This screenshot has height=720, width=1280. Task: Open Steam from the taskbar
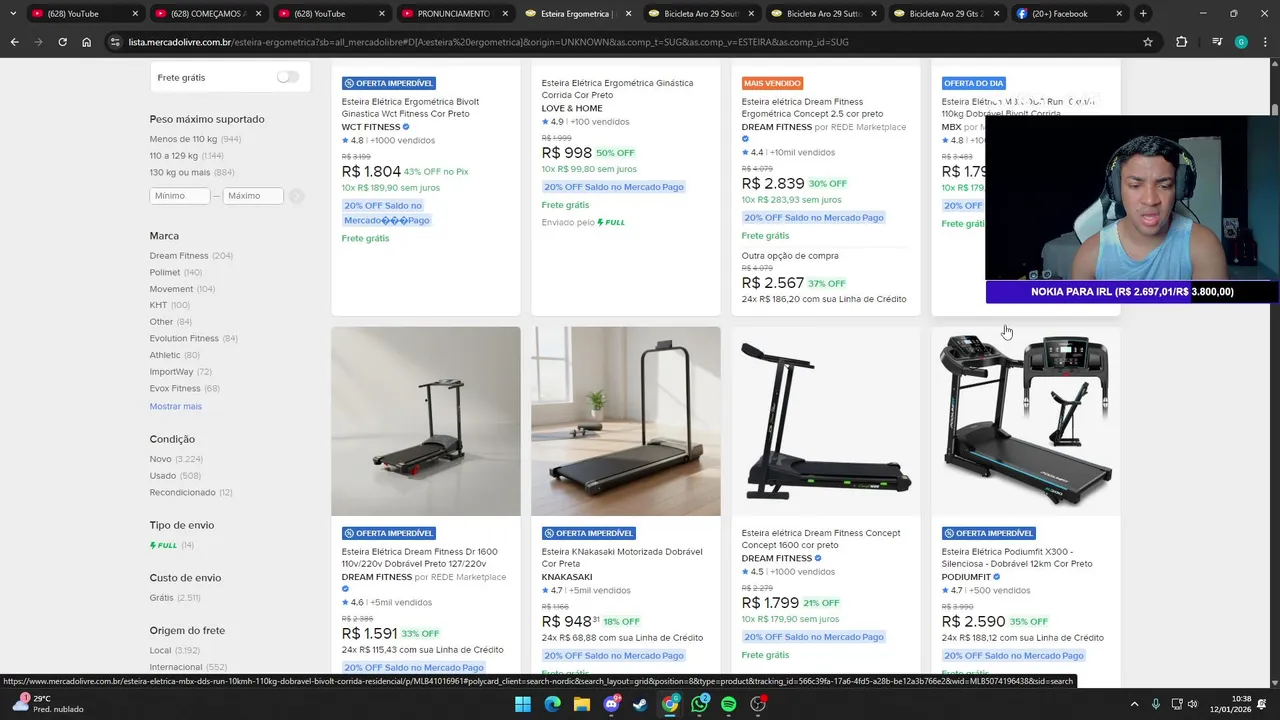click(640, 704)
